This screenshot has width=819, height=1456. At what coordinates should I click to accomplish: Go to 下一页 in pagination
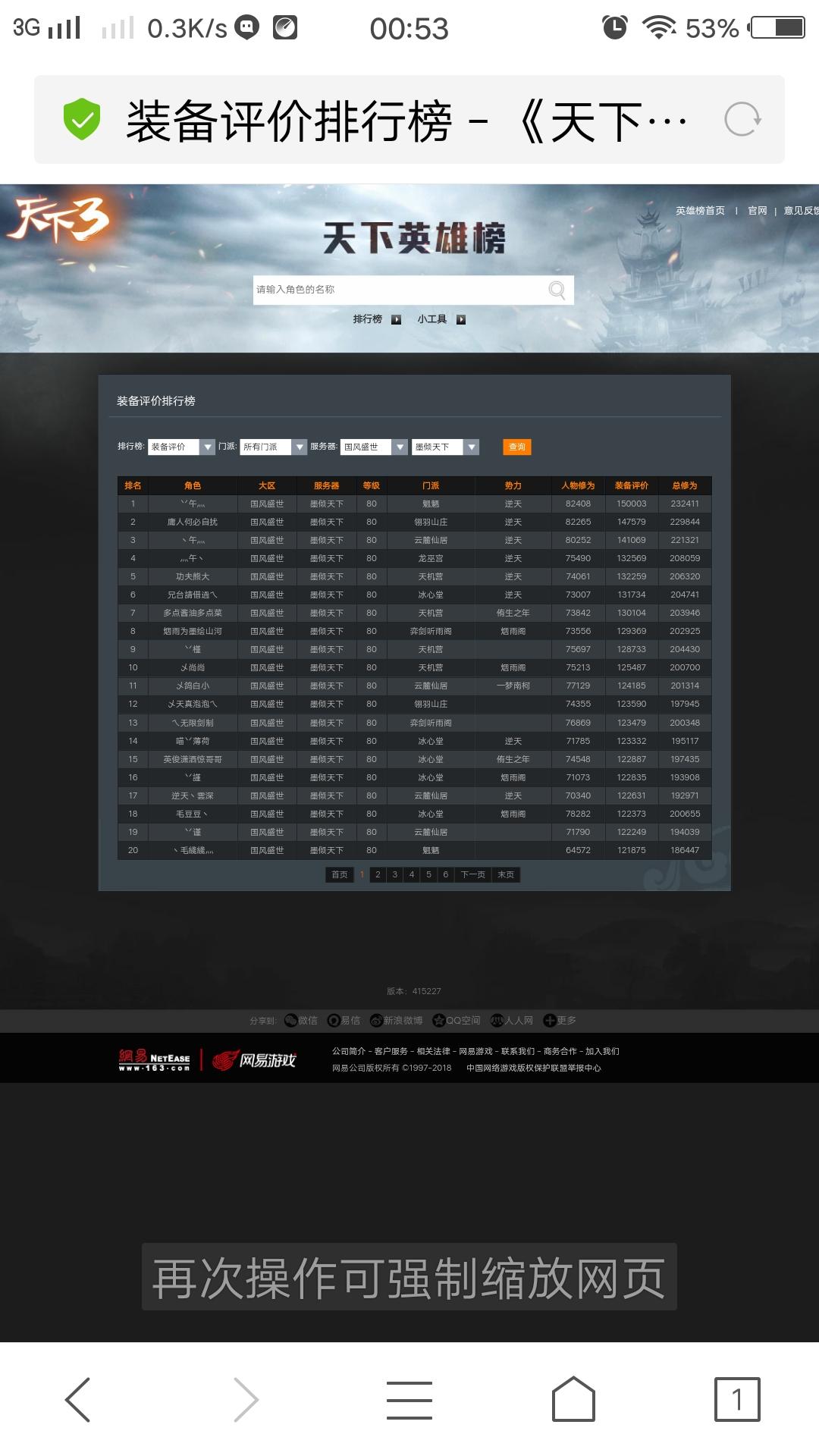(472, 875)
